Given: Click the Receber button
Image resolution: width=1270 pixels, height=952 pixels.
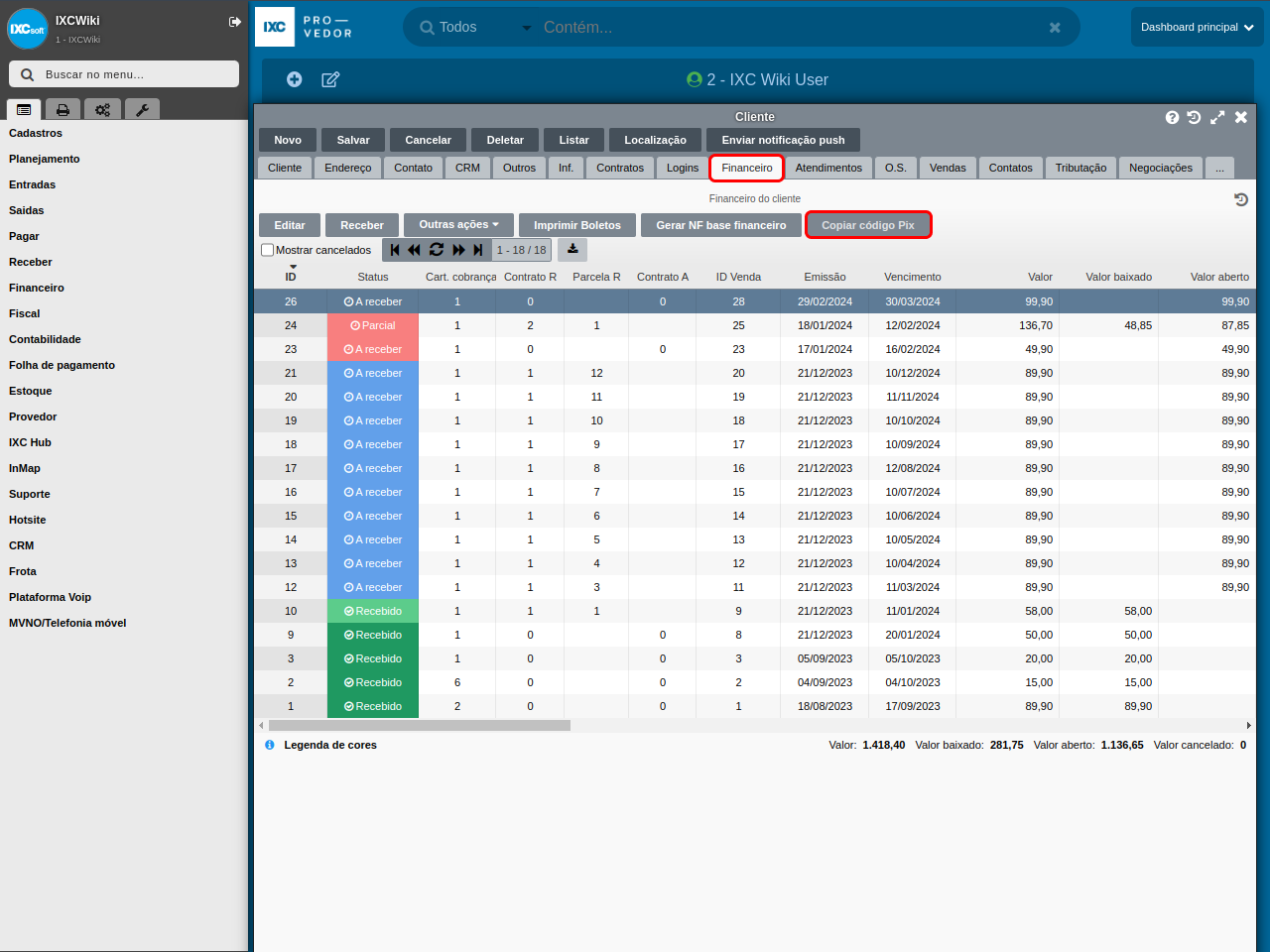Looking at the screenshot, I should 362,225.
